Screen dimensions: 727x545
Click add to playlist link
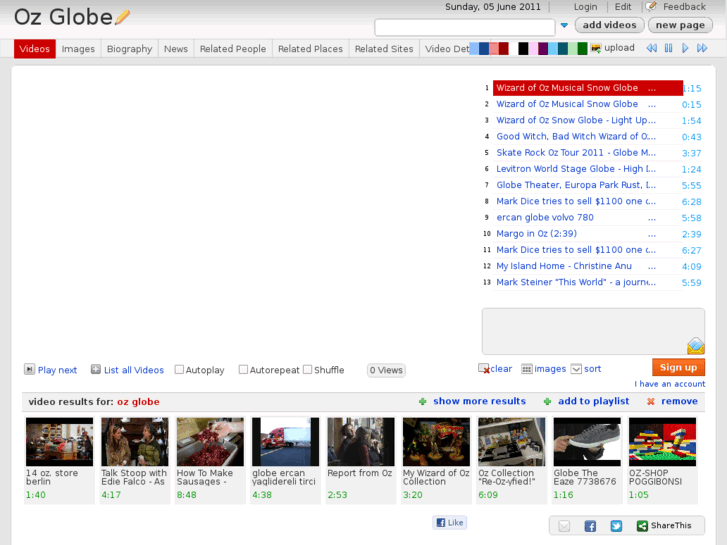(x=593, y=401)
